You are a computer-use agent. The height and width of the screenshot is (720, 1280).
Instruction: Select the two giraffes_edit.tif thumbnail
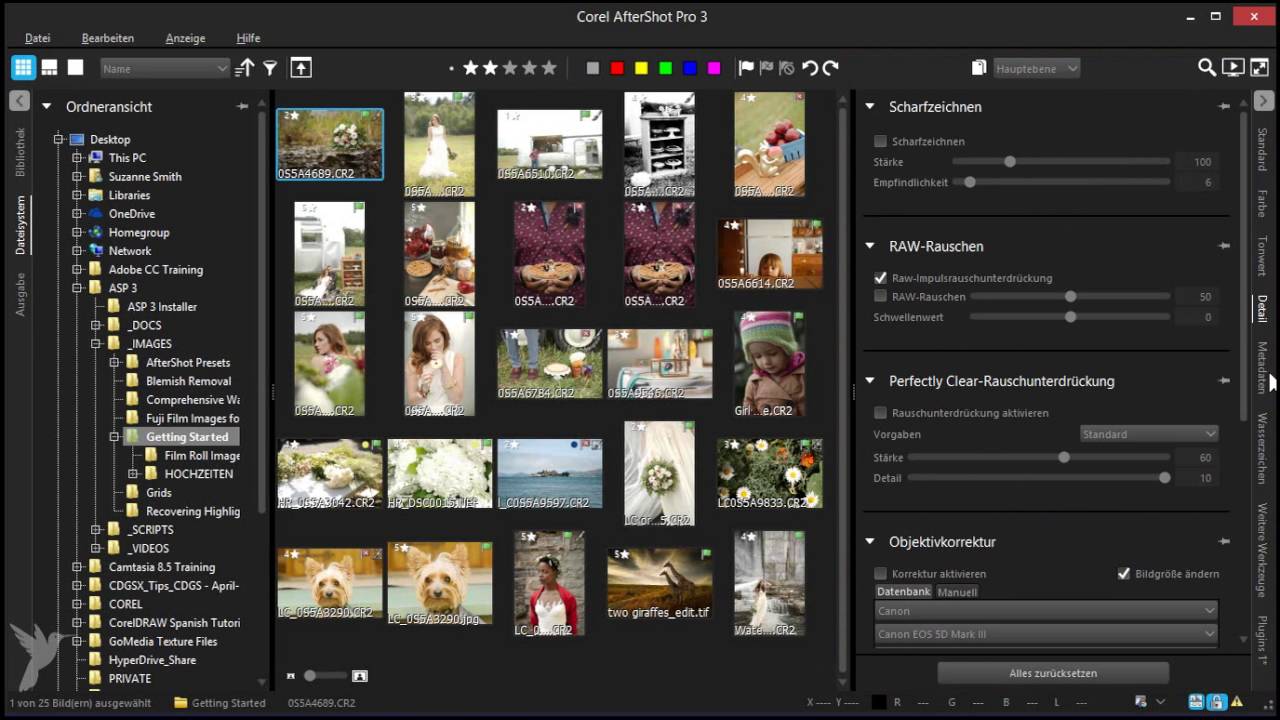coord(659,583)
